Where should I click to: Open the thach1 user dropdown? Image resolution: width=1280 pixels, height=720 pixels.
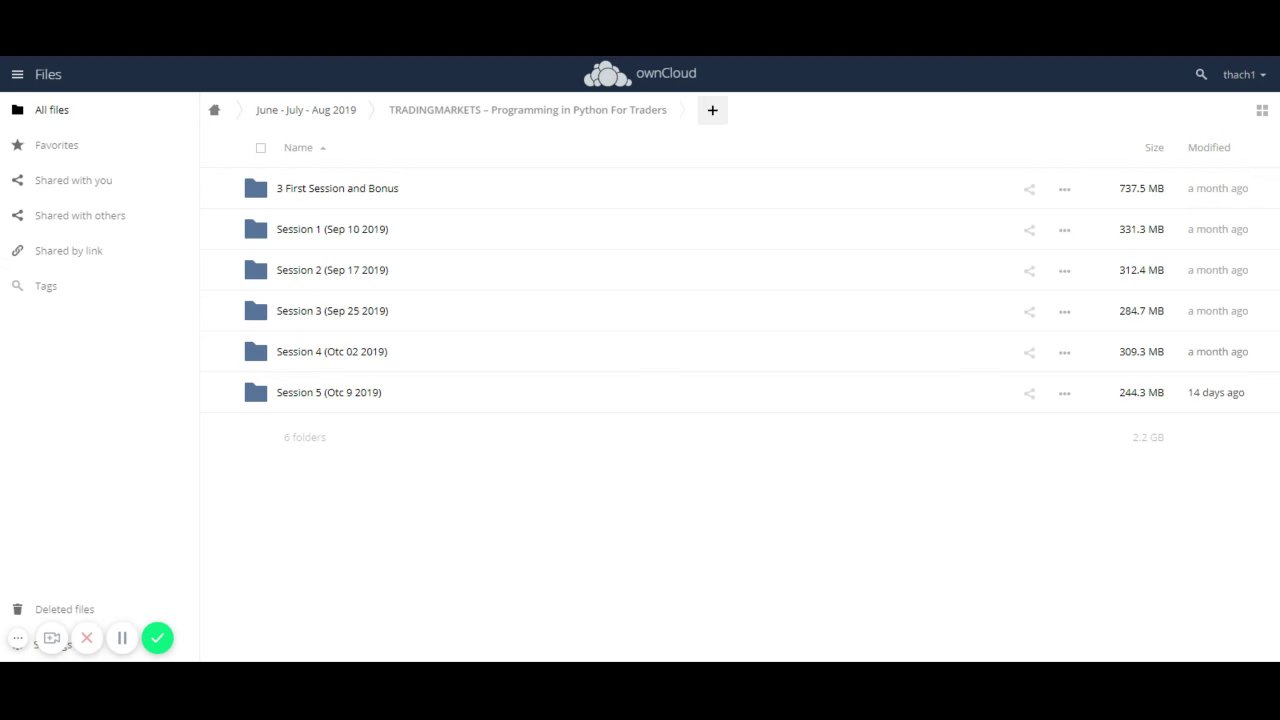(1244, 75)
